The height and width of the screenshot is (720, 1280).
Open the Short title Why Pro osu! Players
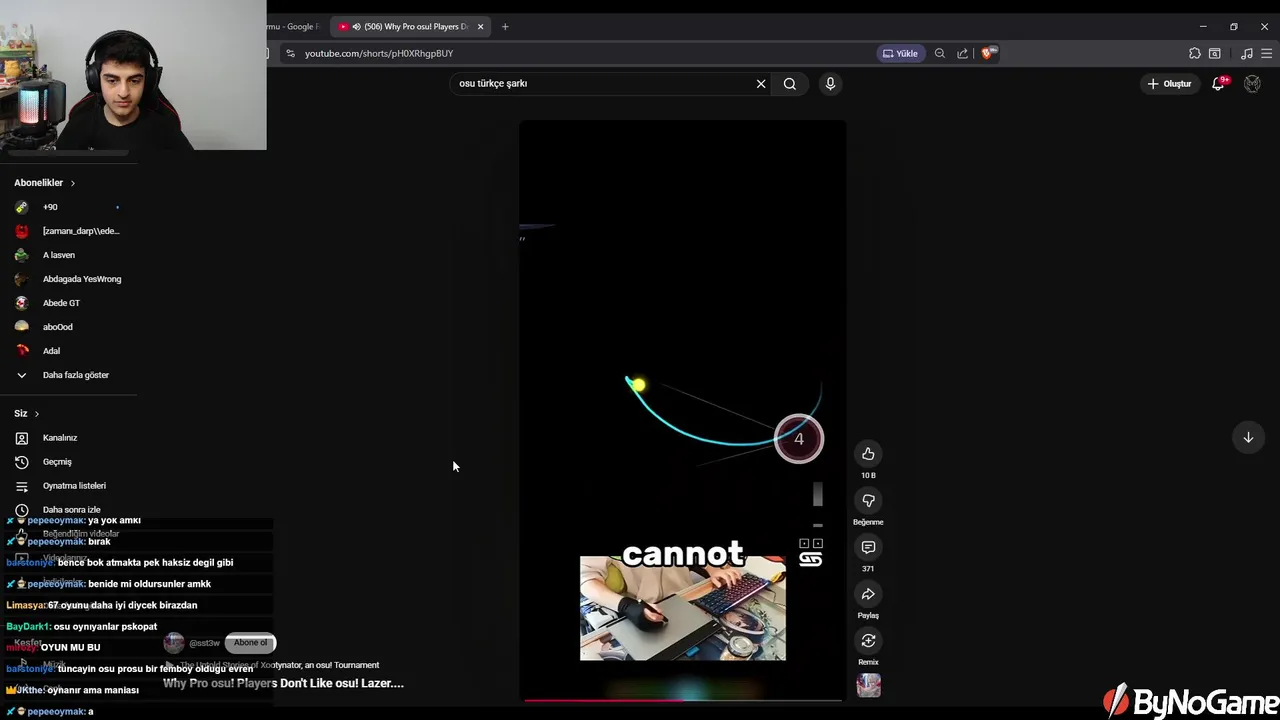pyautogui.click(x=283, y=684)
